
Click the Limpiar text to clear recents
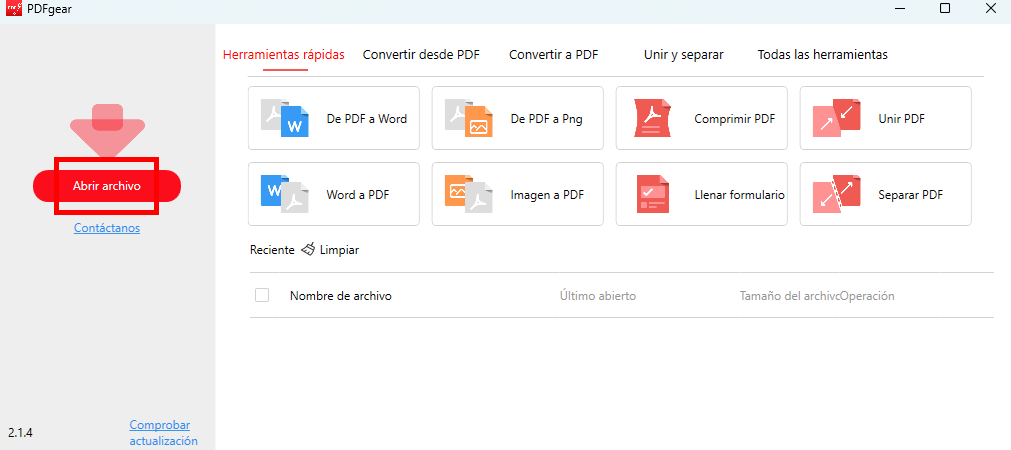(339, 250)
